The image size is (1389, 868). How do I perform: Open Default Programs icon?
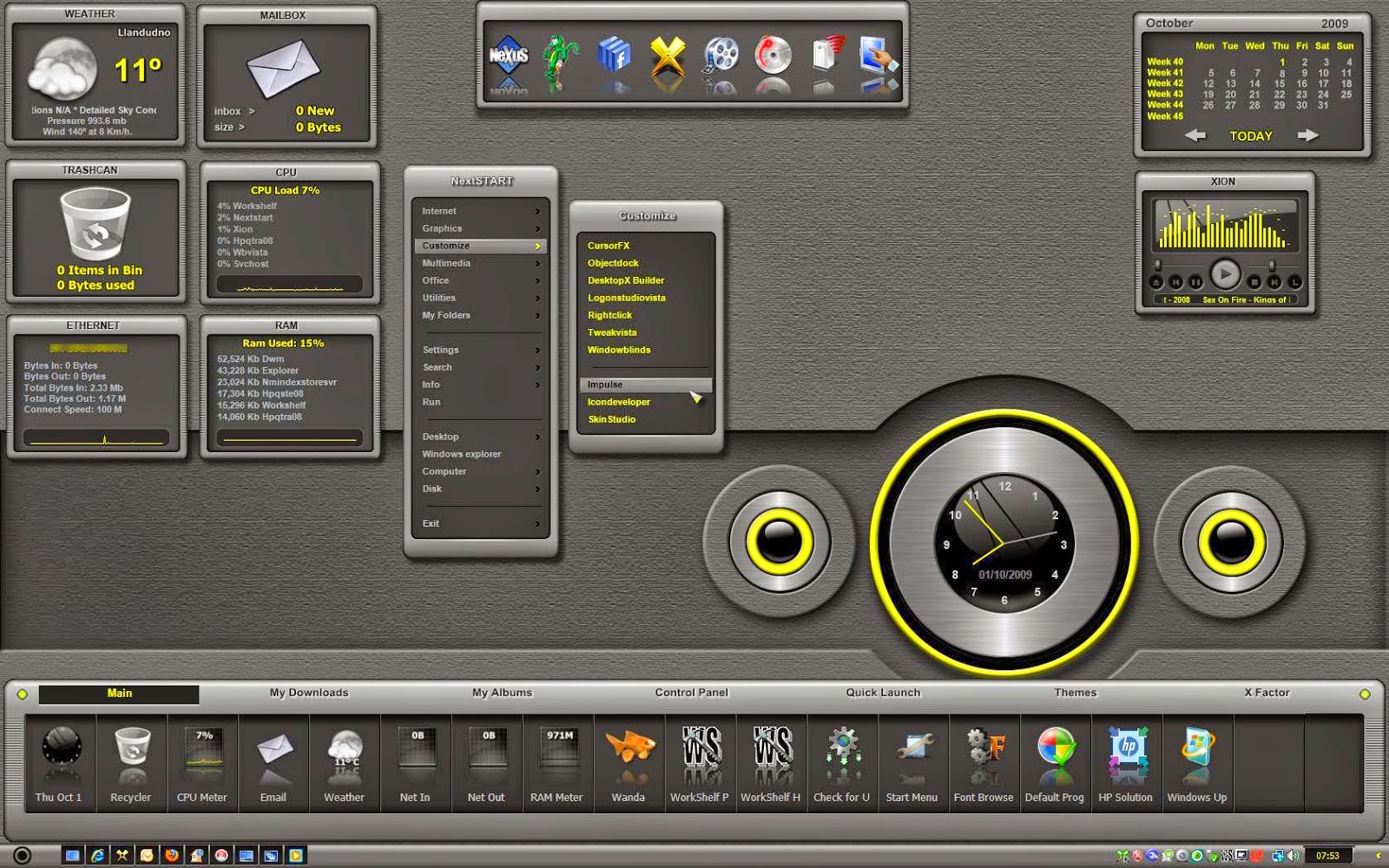1055,764
